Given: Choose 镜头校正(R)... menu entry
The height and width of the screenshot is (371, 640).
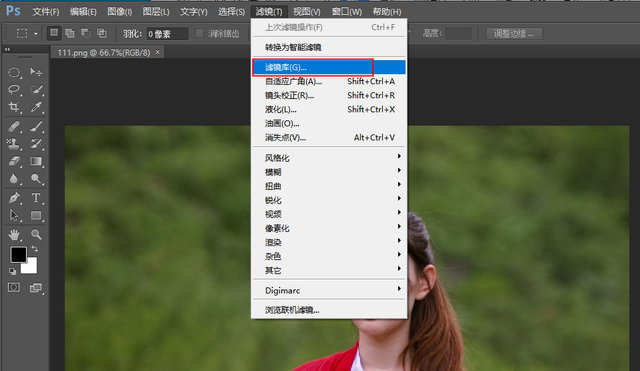Looking at the screenshot, I should [329, 95].
